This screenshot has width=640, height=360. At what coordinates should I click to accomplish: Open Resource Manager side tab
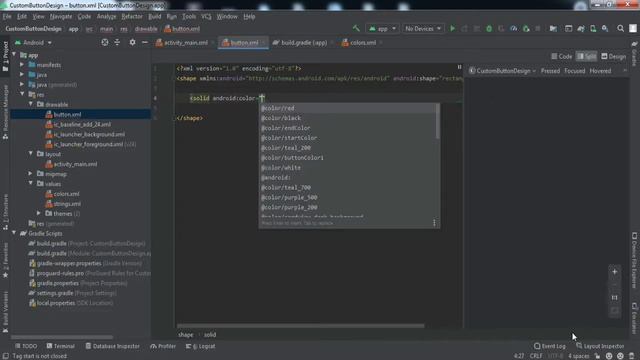[5, 112]
